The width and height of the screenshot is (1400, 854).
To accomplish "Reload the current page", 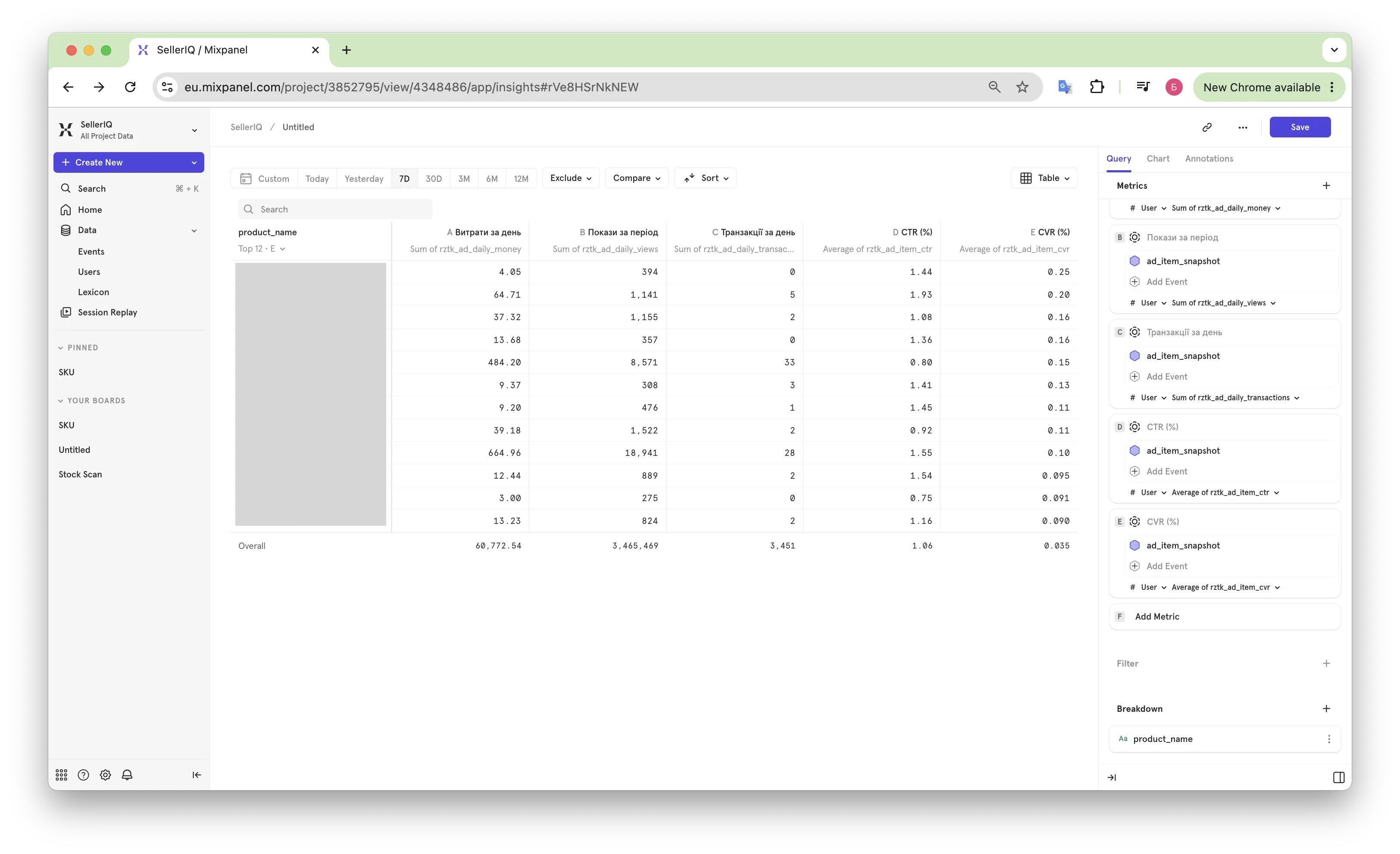I will [130, 87].
